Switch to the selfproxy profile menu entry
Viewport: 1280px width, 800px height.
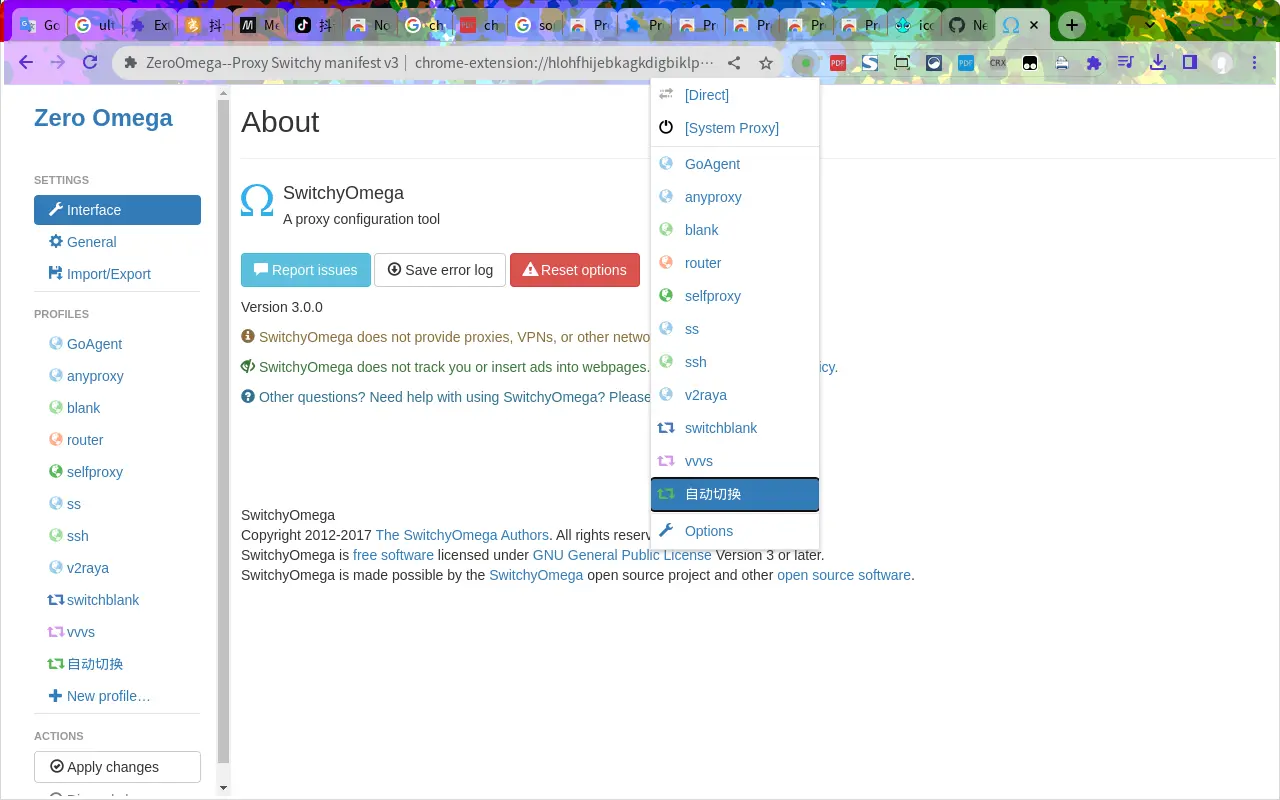coord(712,296)
